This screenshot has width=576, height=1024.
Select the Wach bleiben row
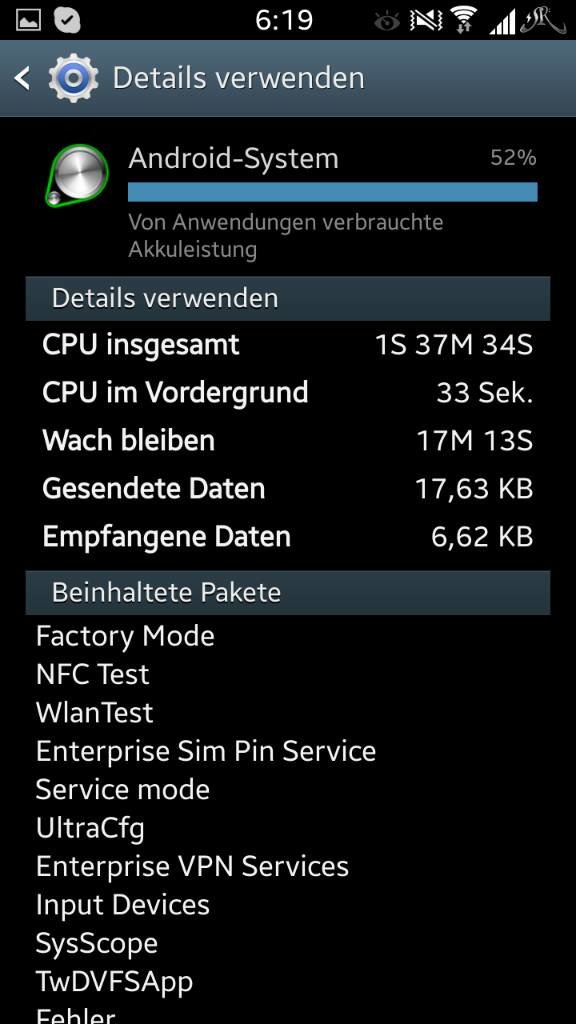click(288, 441)
